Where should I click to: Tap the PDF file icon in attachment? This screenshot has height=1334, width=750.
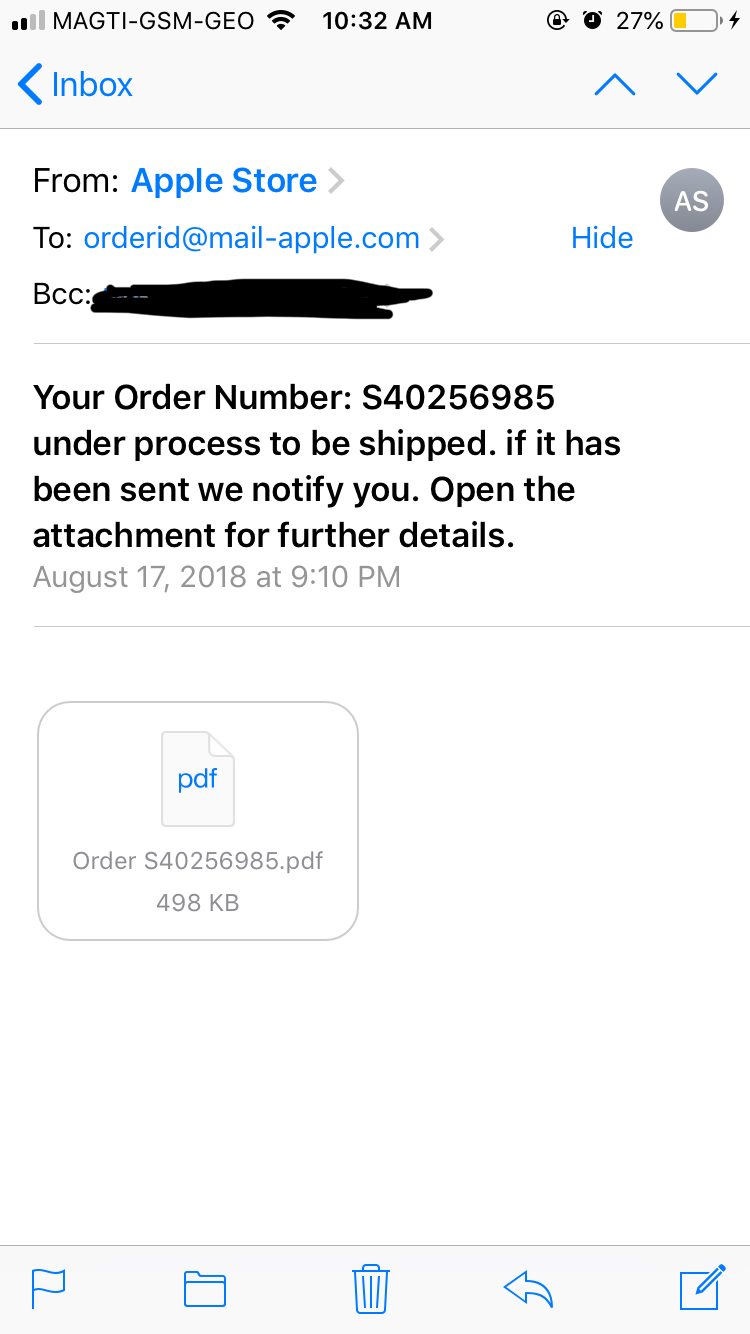tap(198, 779)
